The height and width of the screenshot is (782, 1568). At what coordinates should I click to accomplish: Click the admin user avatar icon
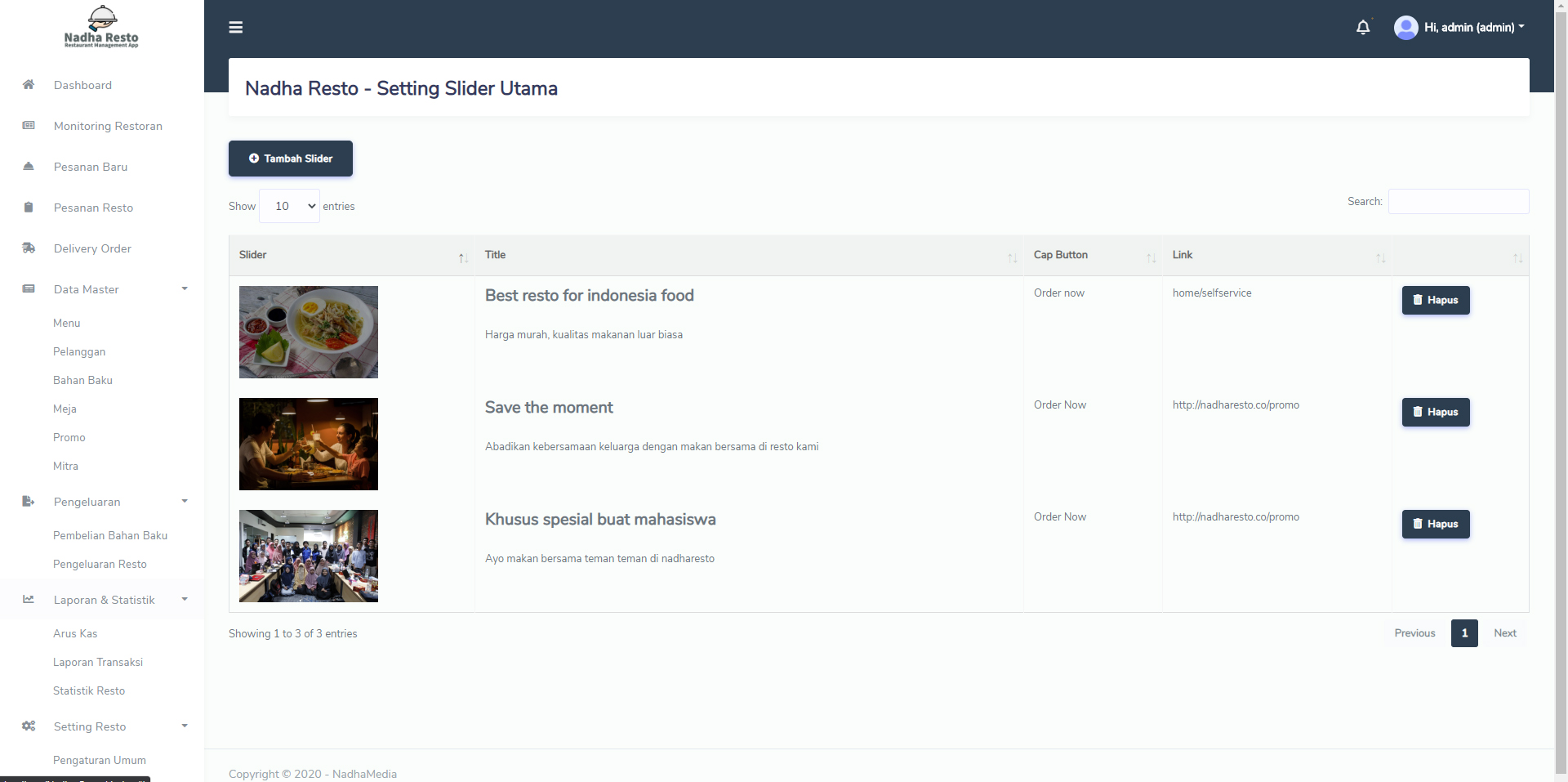1405,28
